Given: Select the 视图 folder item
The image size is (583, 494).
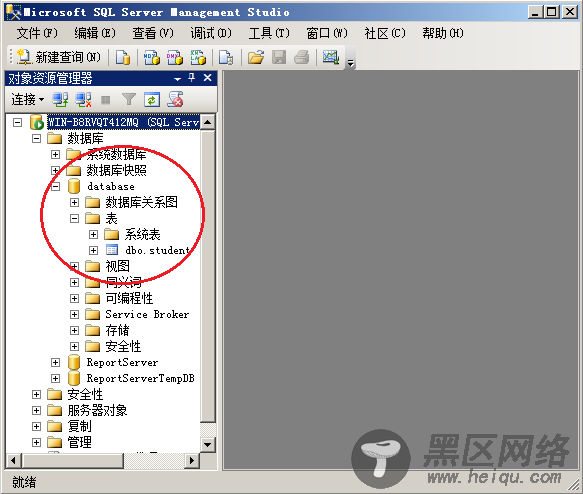Looking at the screenshot, I should (x=117, y=267).
